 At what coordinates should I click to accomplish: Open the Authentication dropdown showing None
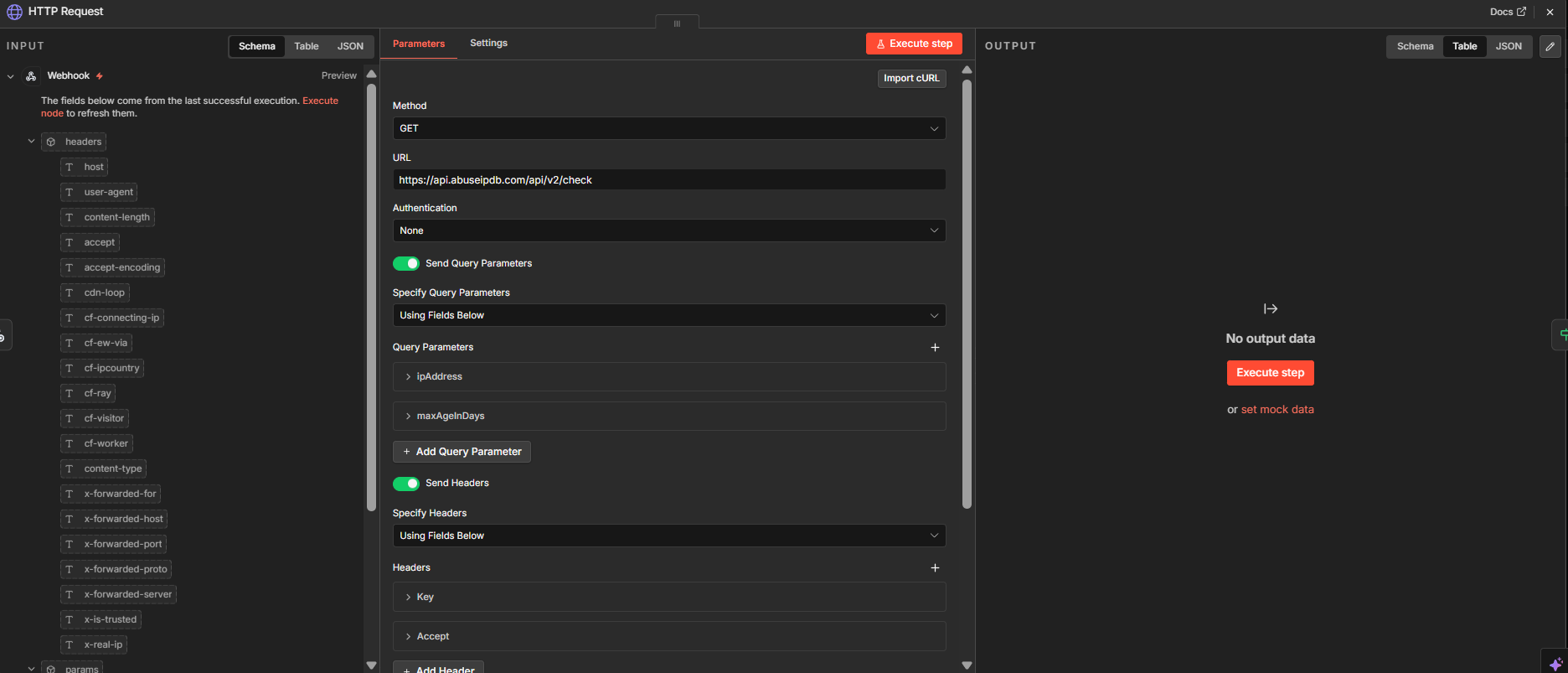tap(669, 230)
